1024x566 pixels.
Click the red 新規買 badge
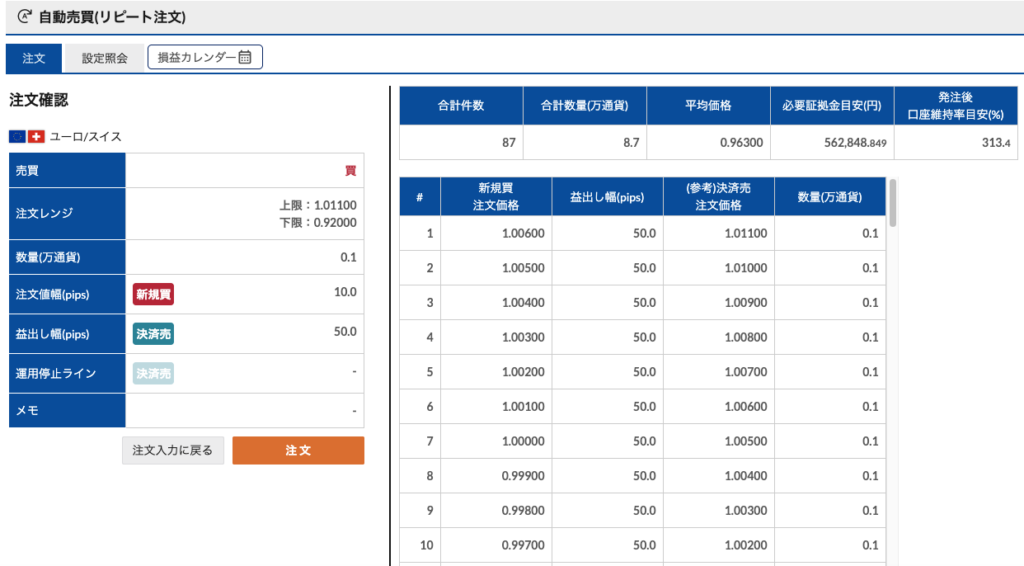tap(153, 294)
